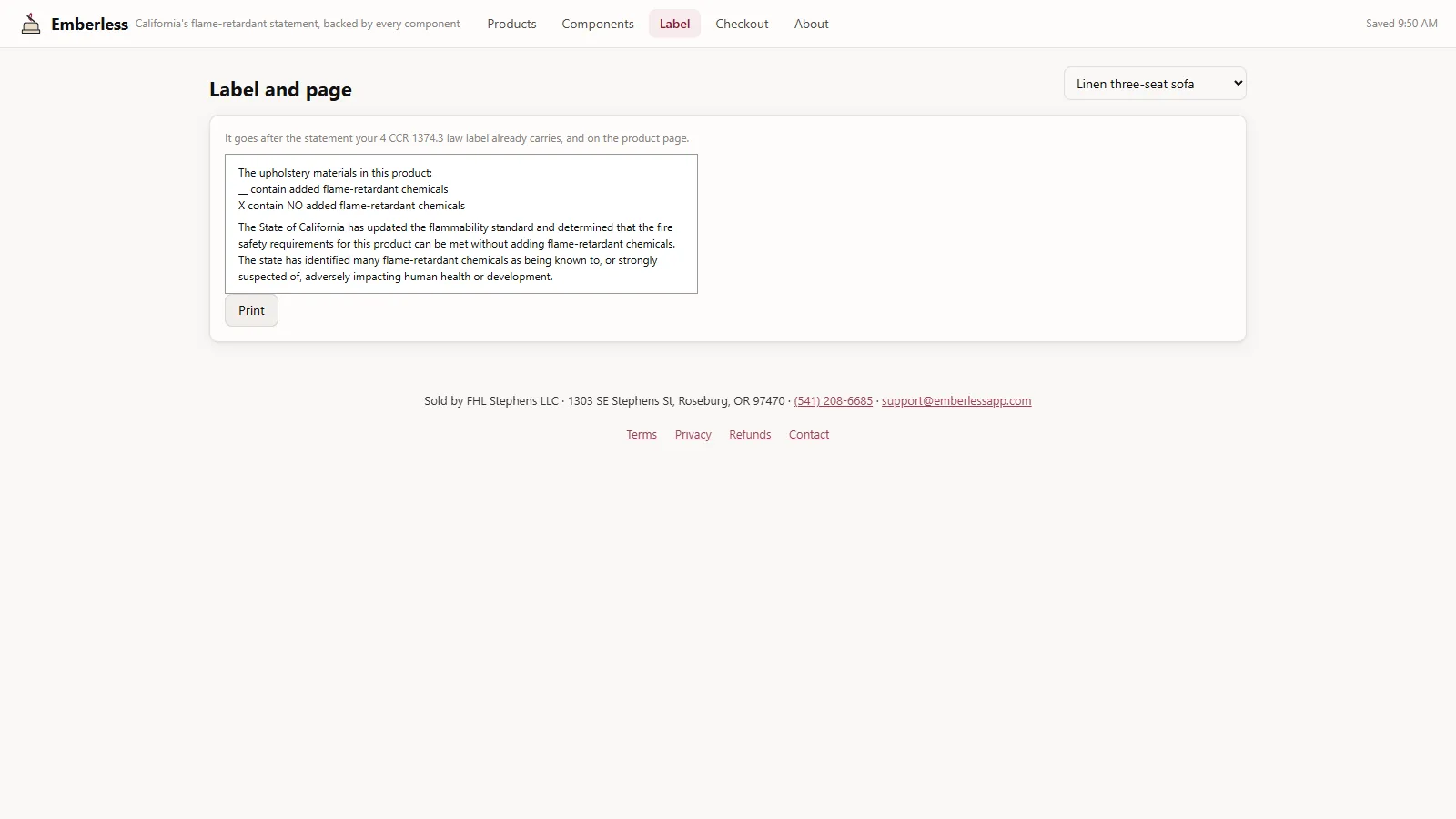Click the Emberless logo icon
This screenshot has height=819, width=1456.
point(31,24)
